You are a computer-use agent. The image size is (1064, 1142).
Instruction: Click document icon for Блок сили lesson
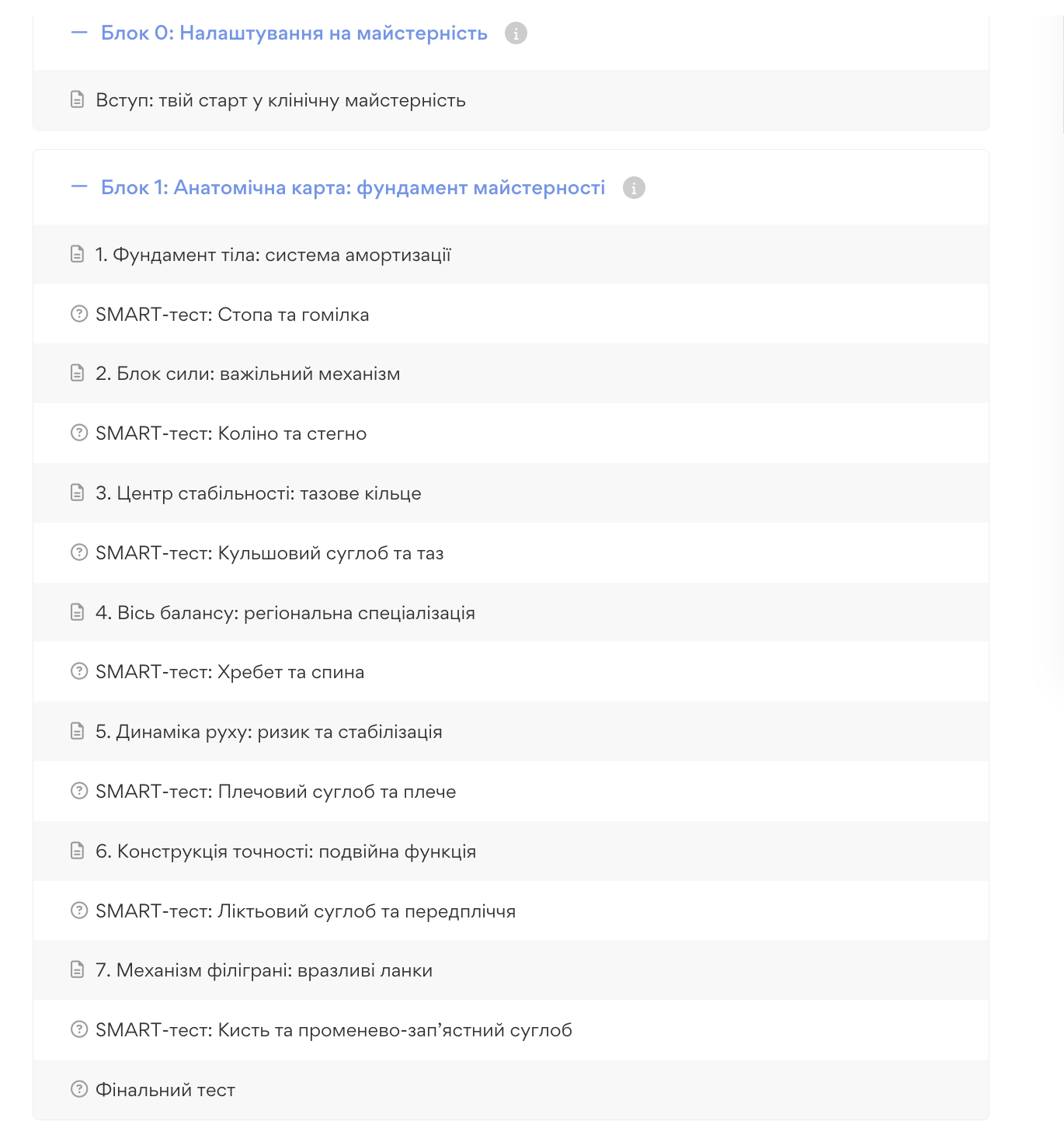tap(78, 373)
